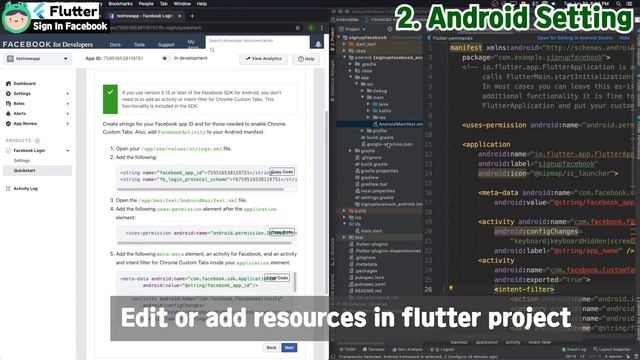640x360 pixels.
Task: Copy Code for facebook_app_id strings
Action: [282, 172]
